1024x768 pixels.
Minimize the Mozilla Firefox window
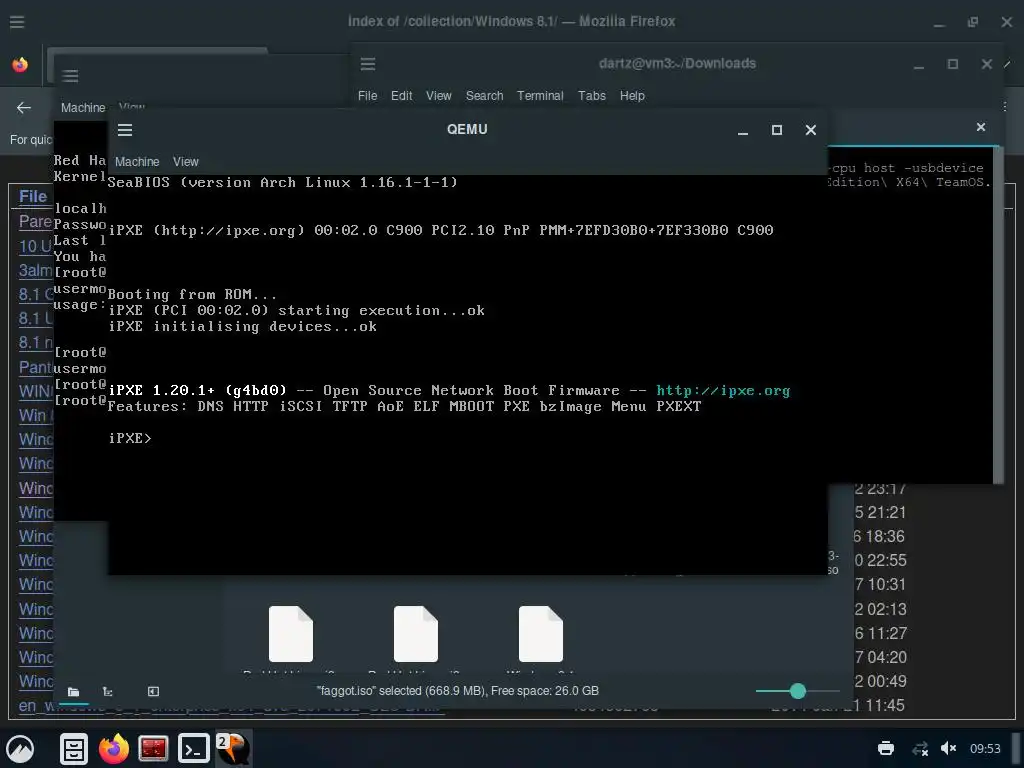[939, 22]
